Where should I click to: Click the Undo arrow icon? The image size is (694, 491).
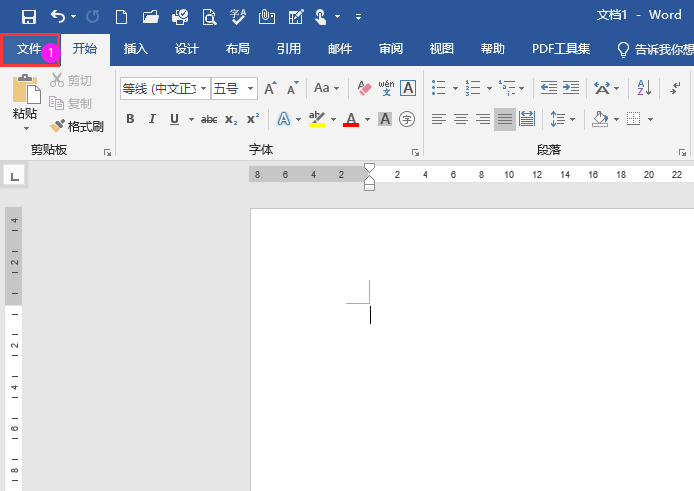click(58, 16)
